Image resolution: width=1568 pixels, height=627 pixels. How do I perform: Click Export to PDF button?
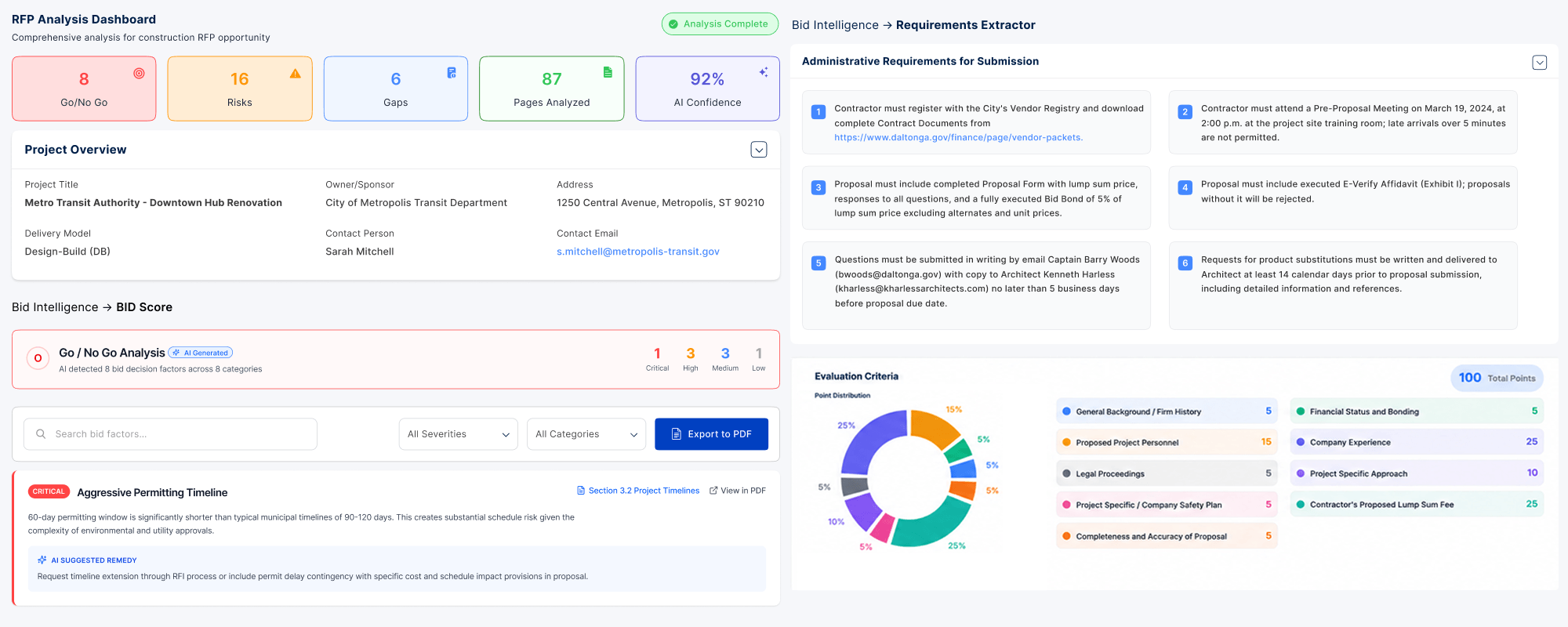(x=711, y=434)
